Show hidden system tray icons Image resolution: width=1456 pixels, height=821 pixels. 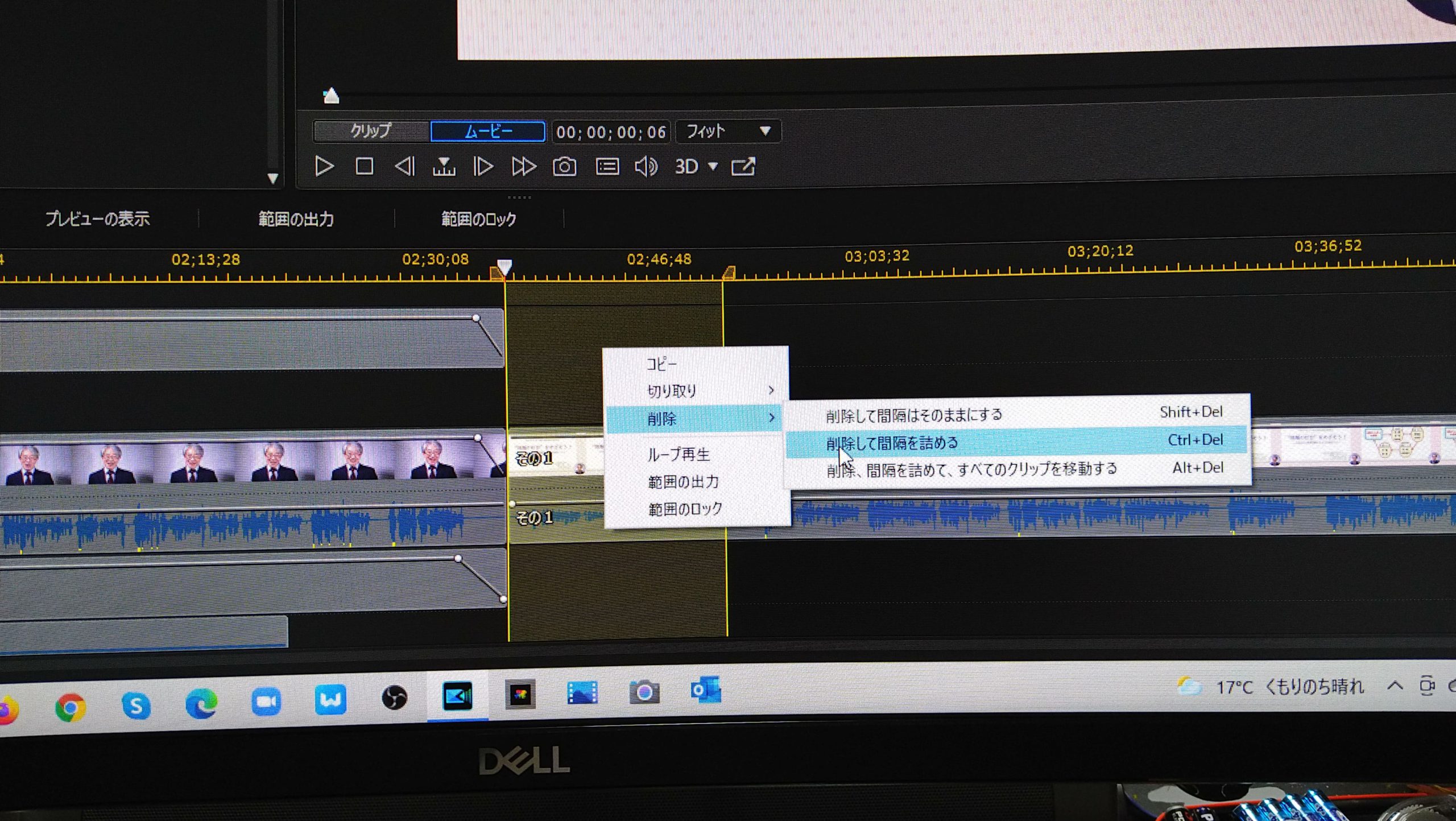click(x=1395, y=686)
